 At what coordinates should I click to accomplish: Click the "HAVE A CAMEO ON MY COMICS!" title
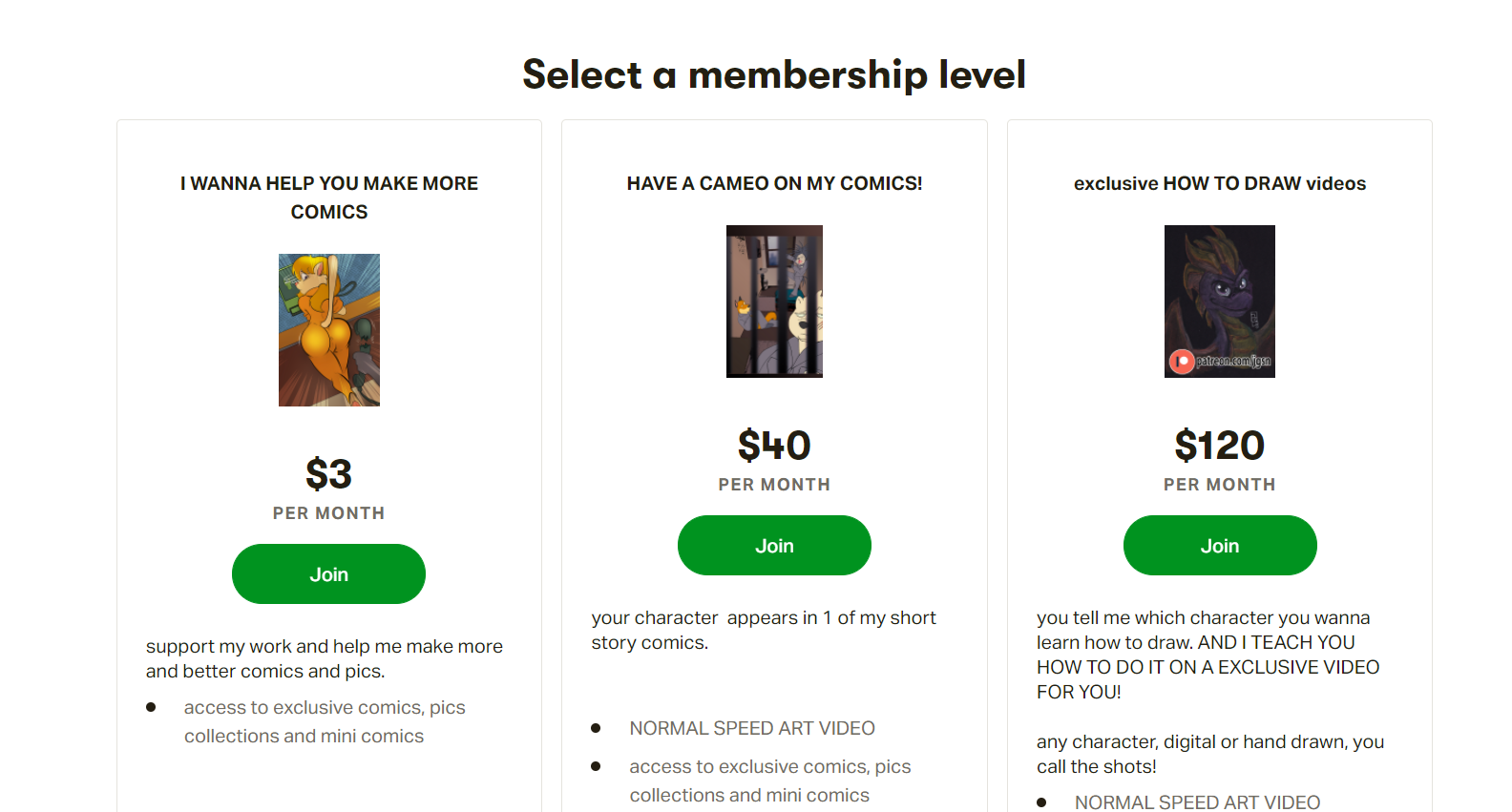[774, 183]
